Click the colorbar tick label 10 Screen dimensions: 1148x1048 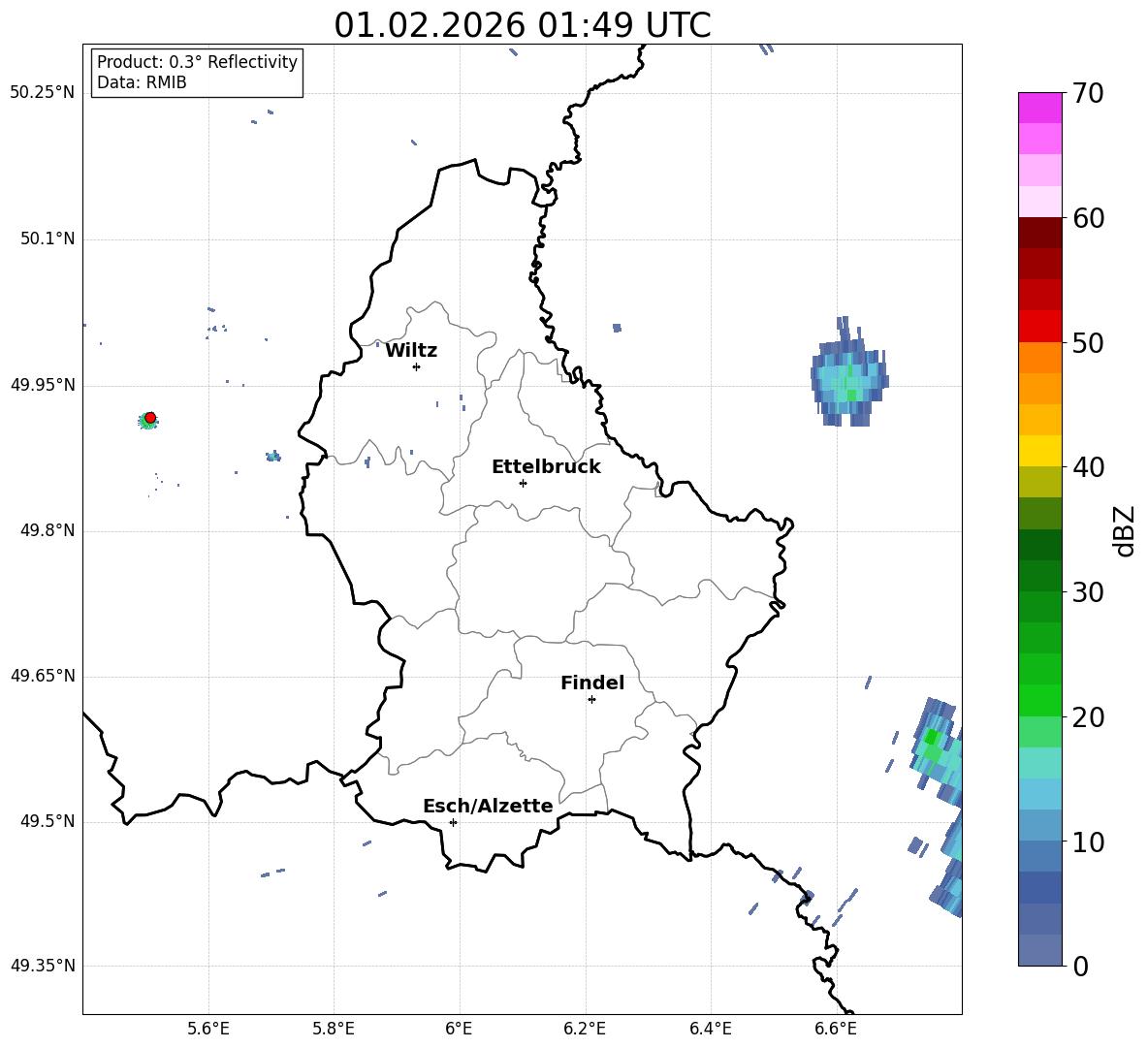pyautogui.click(x=1089, y=842)
